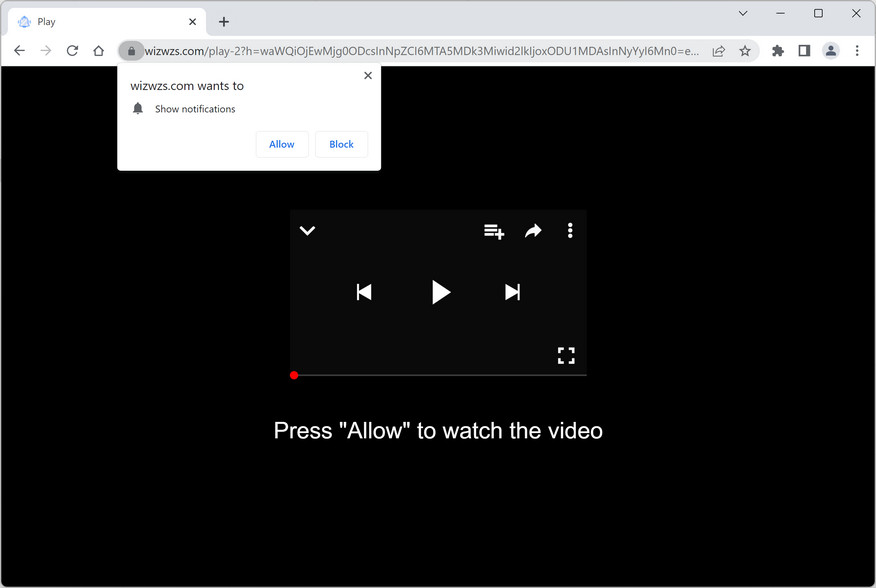Screen dimensions: 876x588
Task: Skip to the next track
Action: tap(512, 292)
